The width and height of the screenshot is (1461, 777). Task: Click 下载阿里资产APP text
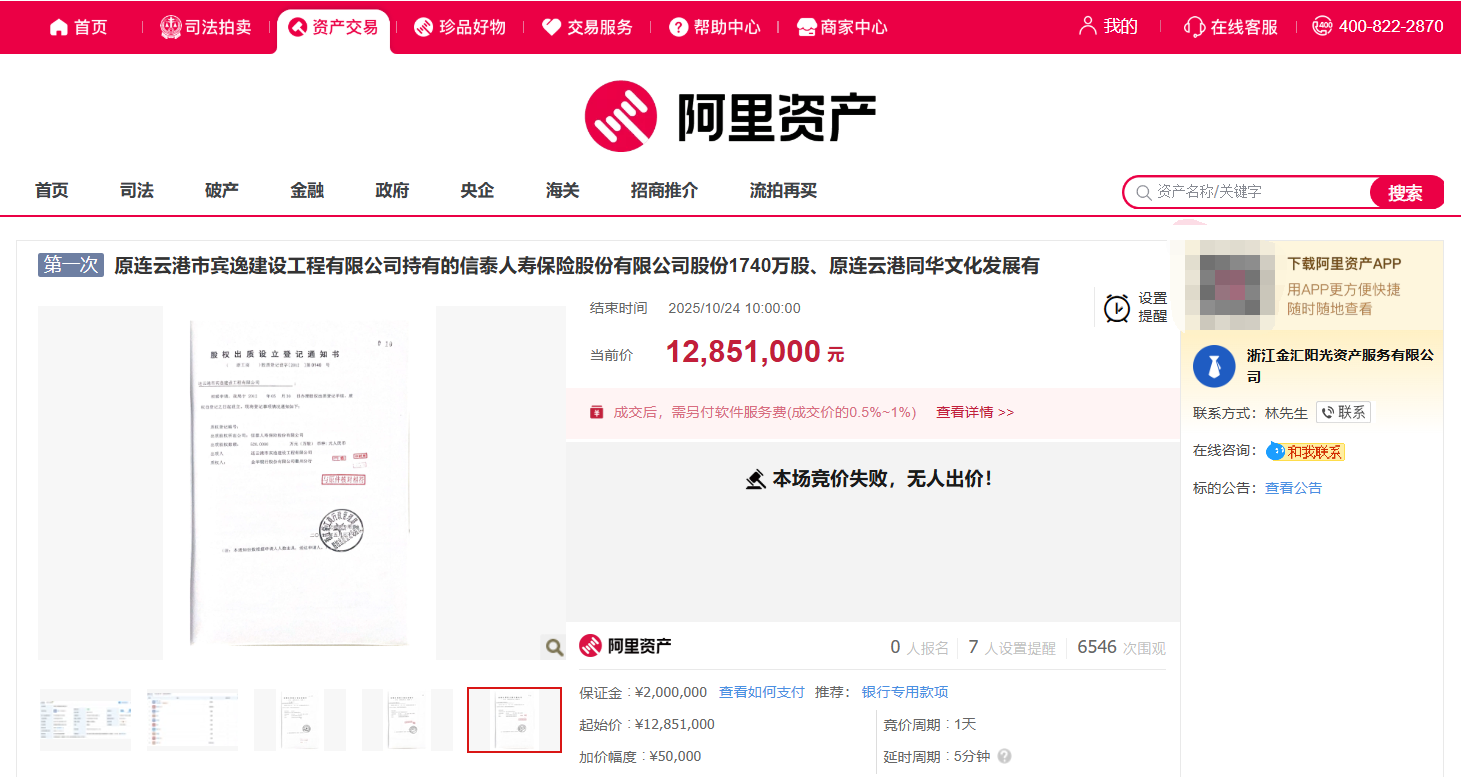tap(1344, 264)
